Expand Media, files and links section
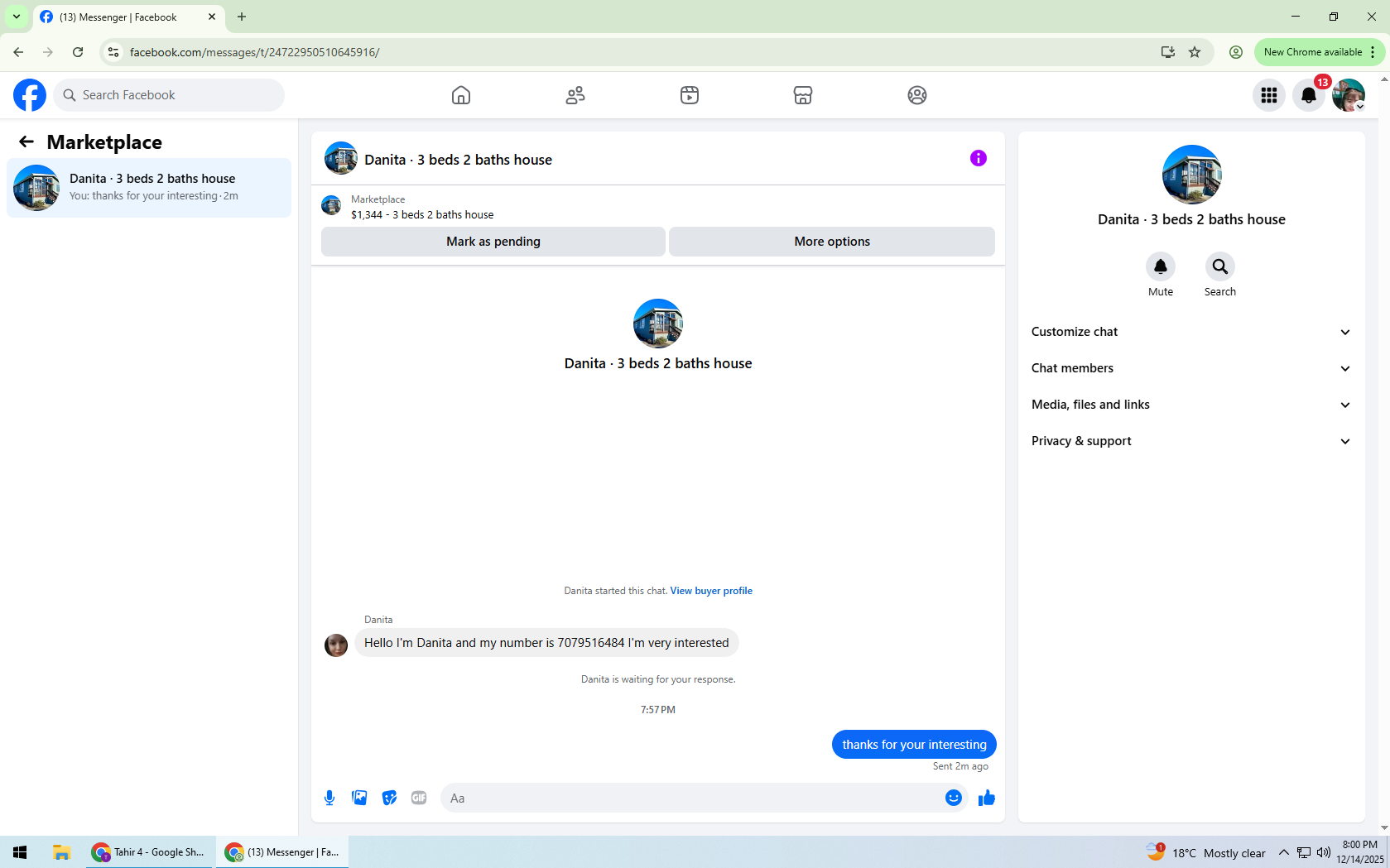This screenshot has width=1390, height=868. (x=1191, y=405)
